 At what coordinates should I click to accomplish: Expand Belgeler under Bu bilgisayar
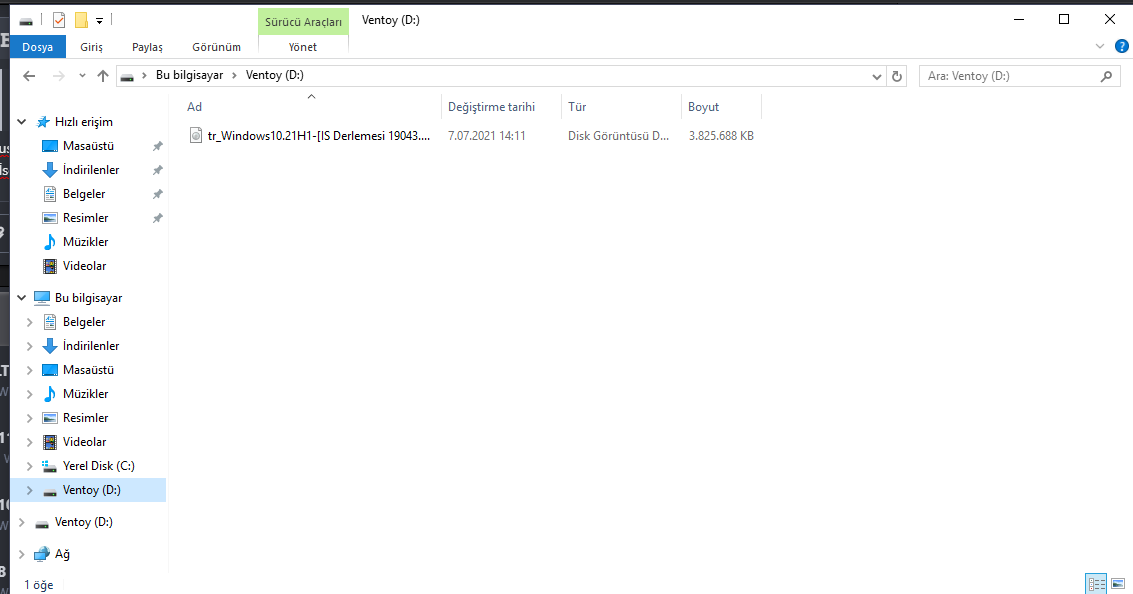[30, 322]
